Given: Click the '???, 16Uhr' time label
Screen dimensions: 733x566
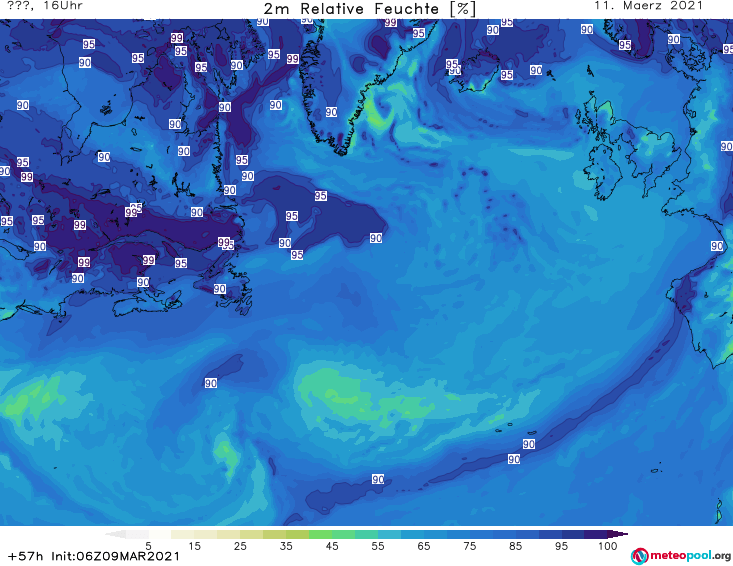Looking at the screenshot, I should point(45,6).
